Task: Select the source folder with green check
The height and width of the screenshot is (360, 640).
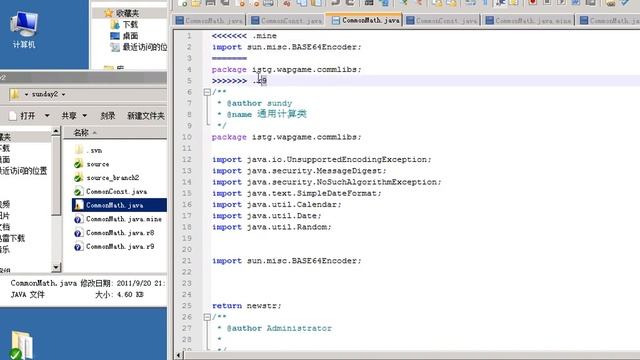Action: (92, 164)
